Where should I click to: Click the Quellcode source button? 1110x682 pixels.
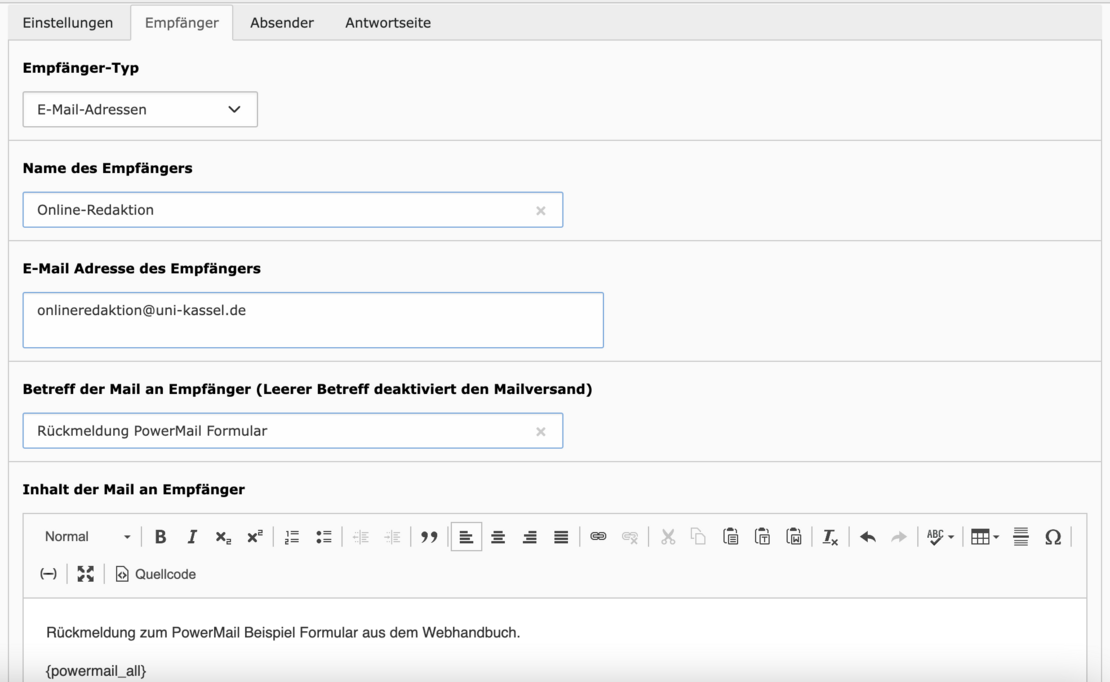tap(155, 574)
